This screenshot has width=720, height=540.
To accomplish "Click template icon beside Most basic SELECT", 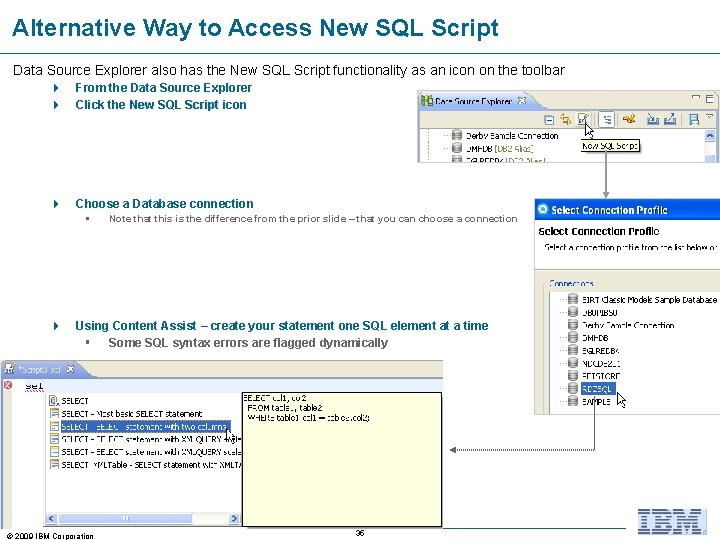I will (54, 414).
